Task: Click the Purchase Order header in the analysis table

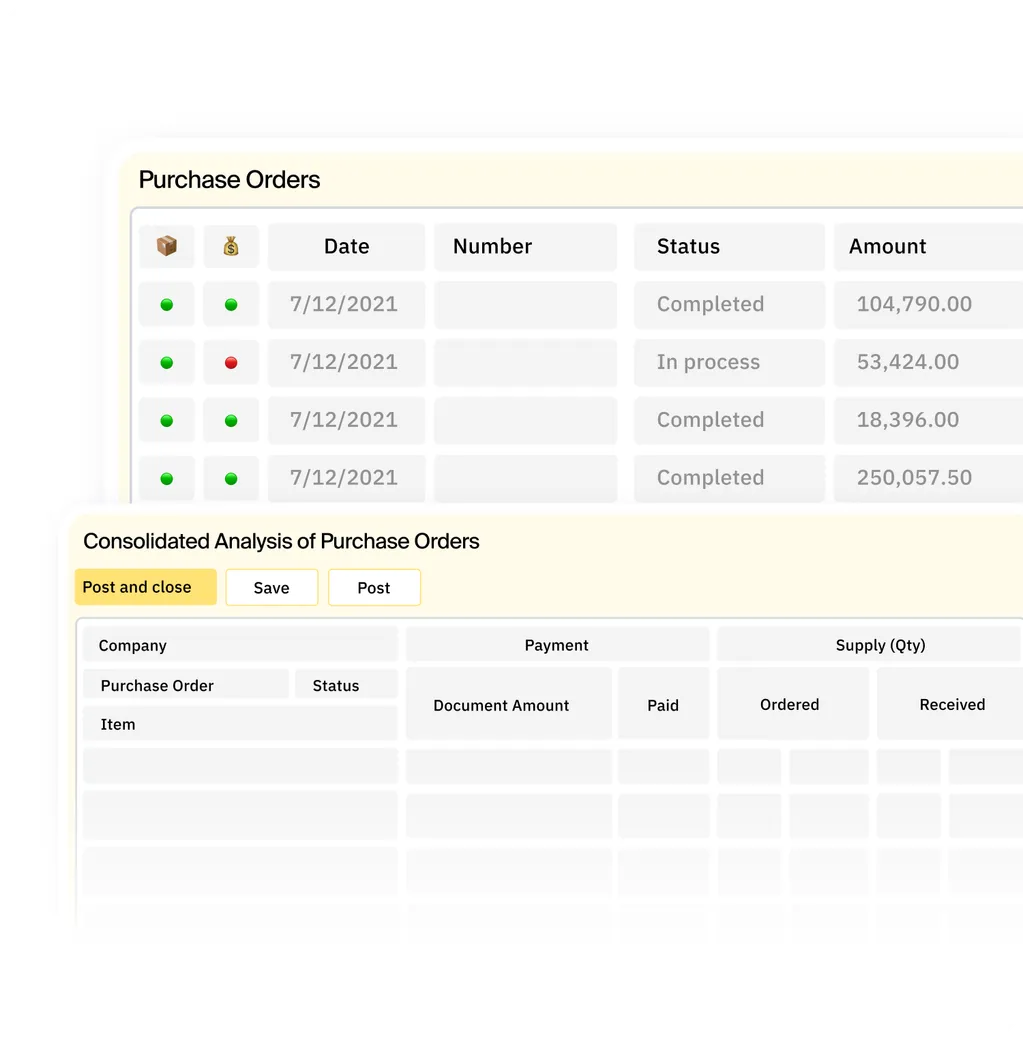Action: [x=186, y=685]
